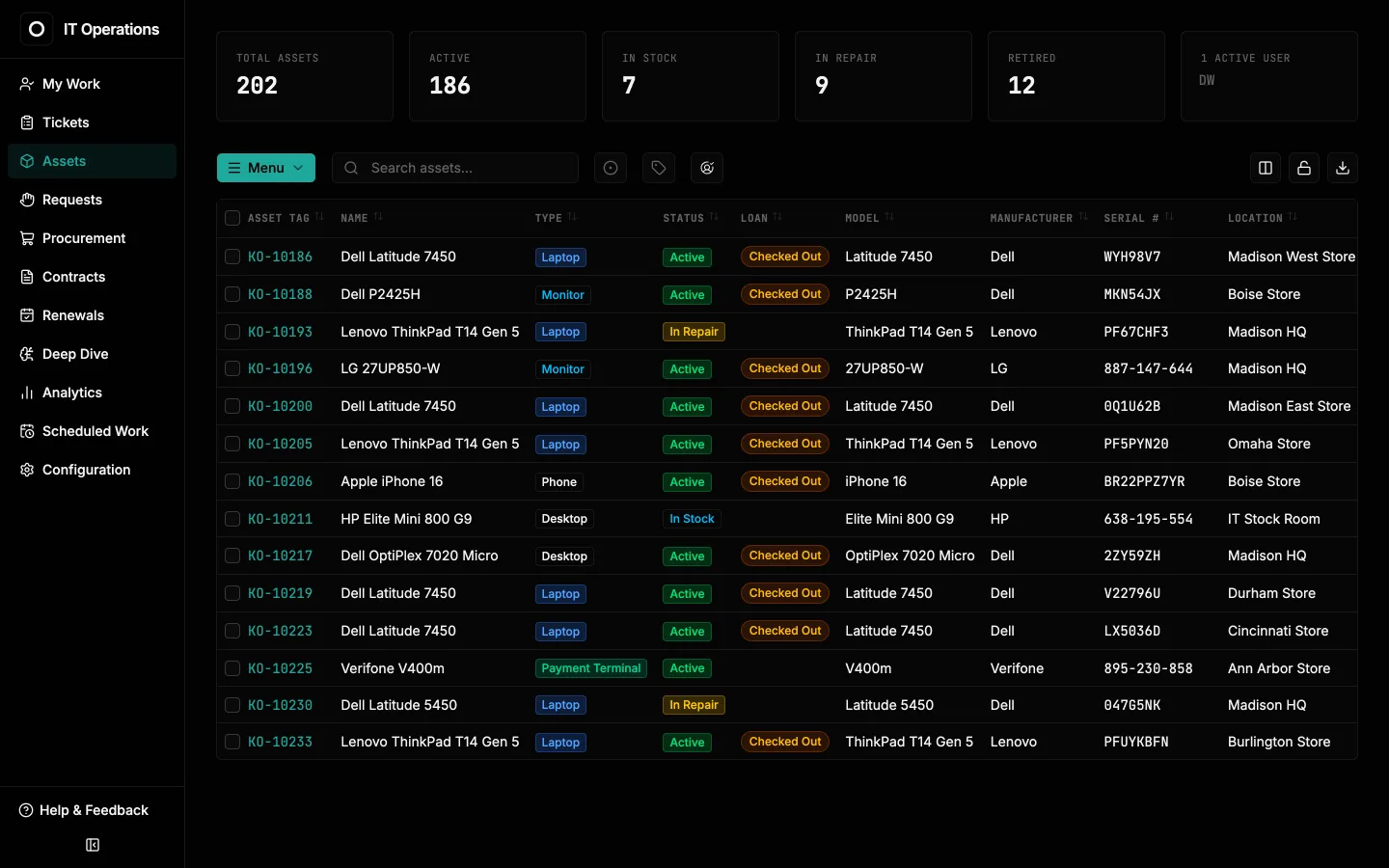Toggle the select-all checkbox in table header
Image resolution: width=1389 pixels, height=868 pixels.
coord(232,218)
